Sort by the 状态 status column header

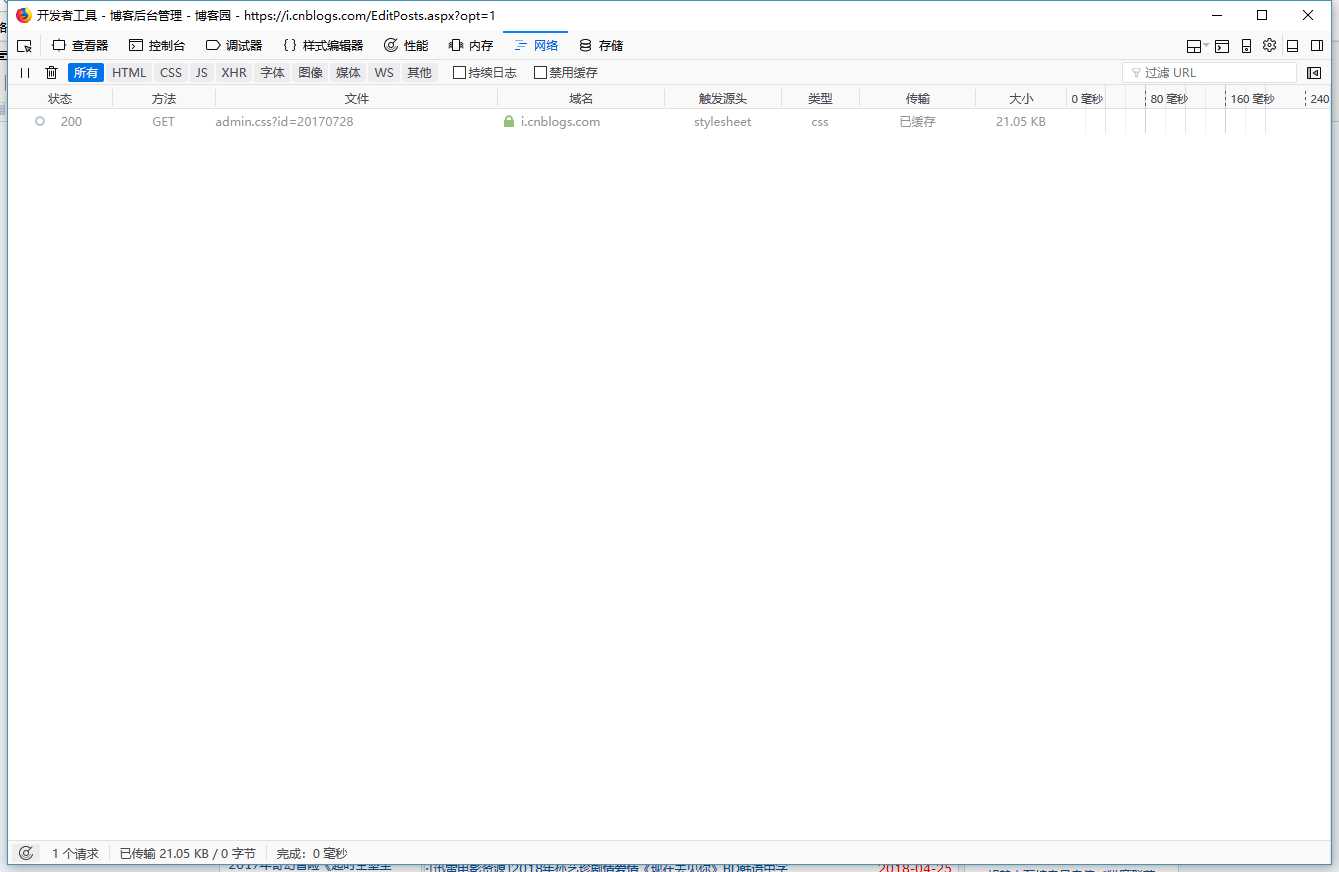click(60, 98)
